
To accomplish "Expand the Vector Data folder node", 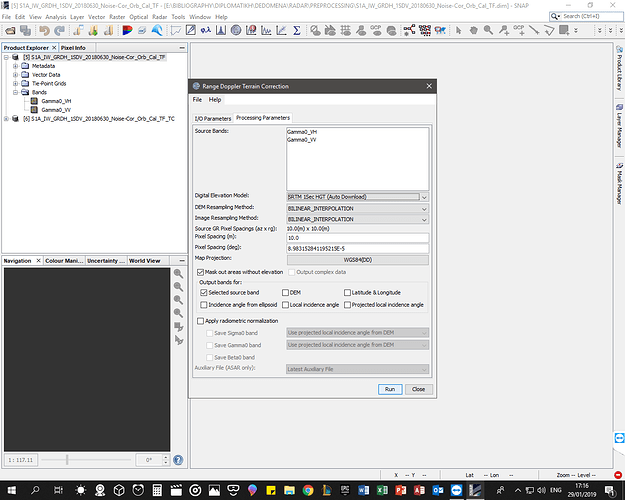I will pyautogui.click(x=16, y=75).
